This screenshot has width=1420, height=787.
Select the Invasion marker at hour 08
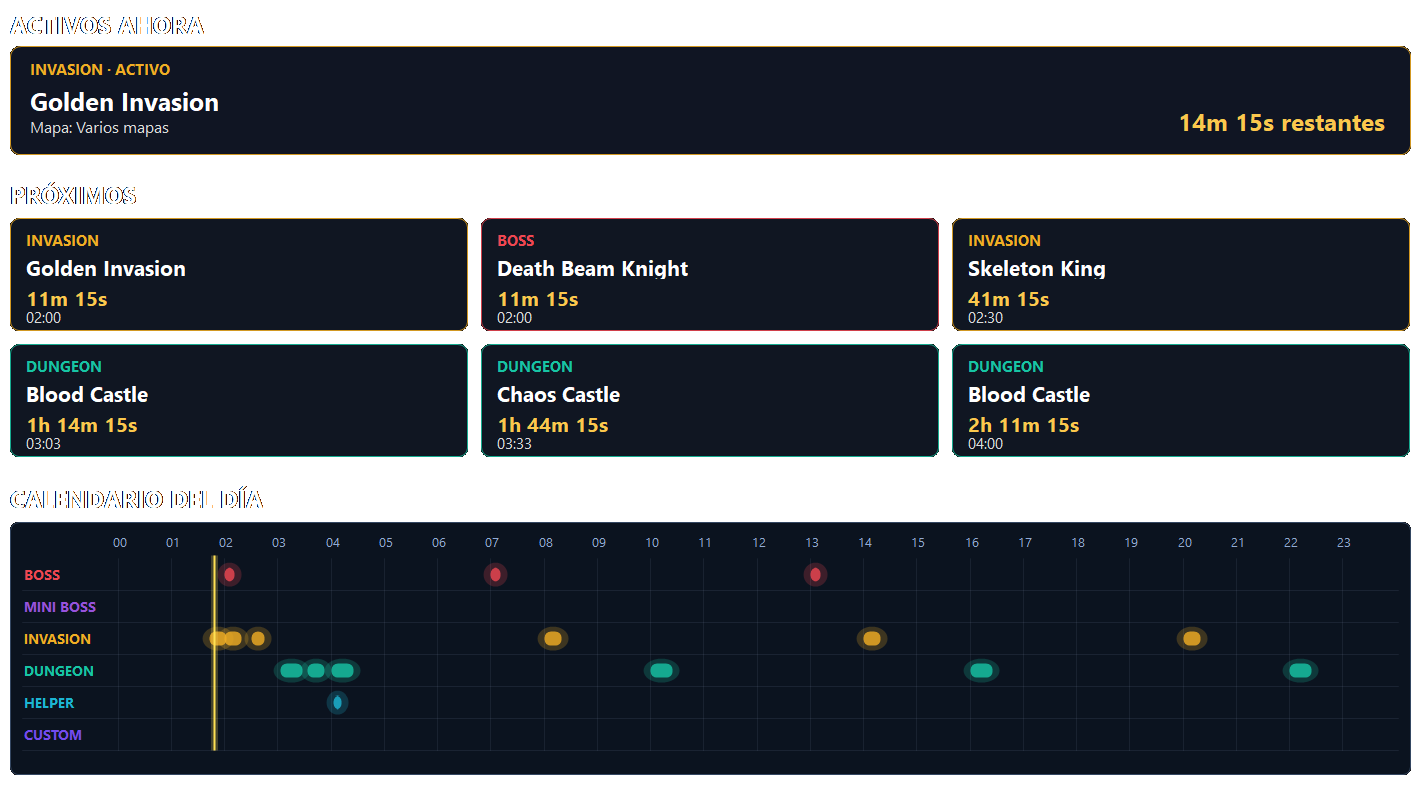(552, 639)
